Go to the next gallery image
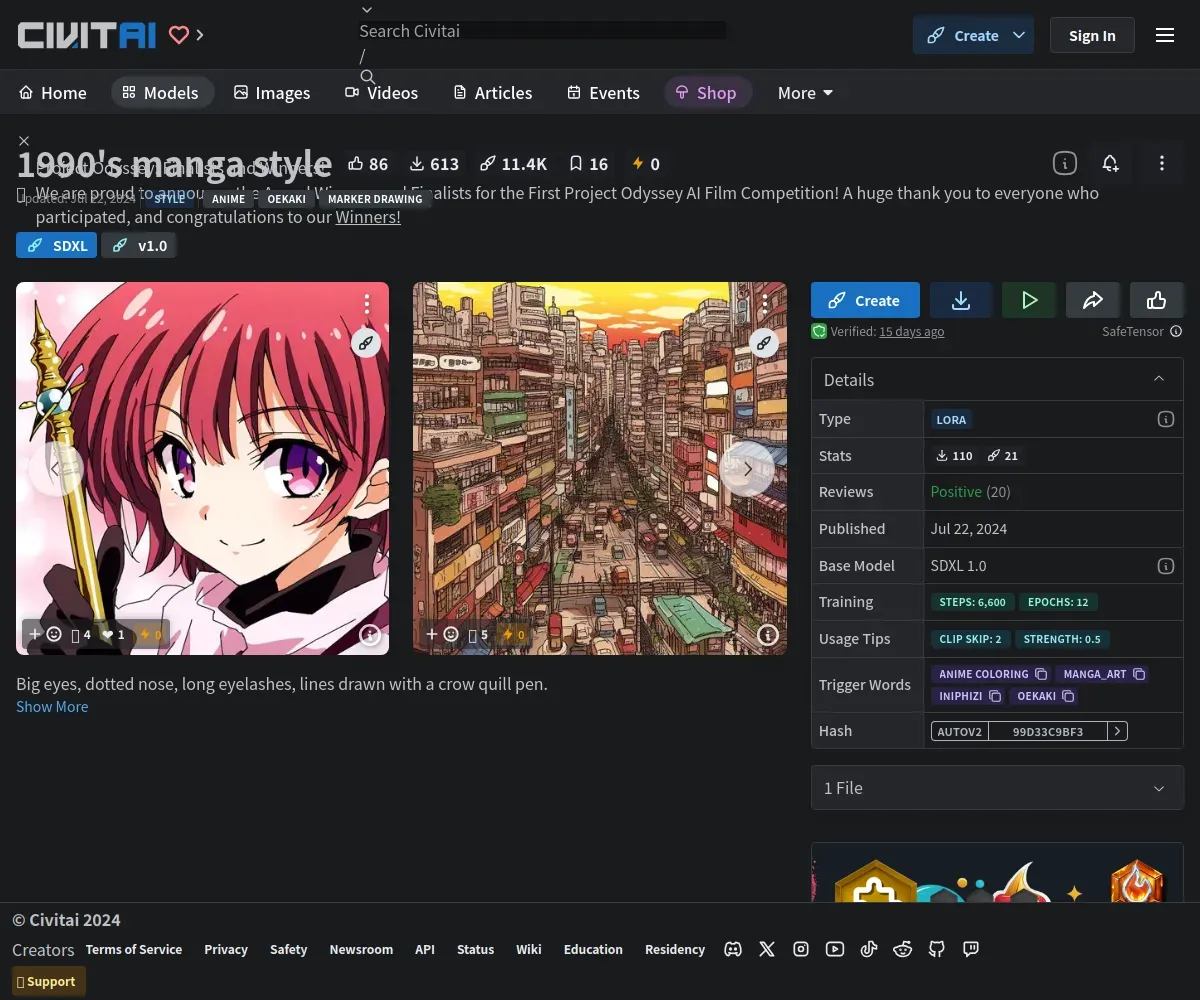 pyautogui.click(x=747, y=469)
